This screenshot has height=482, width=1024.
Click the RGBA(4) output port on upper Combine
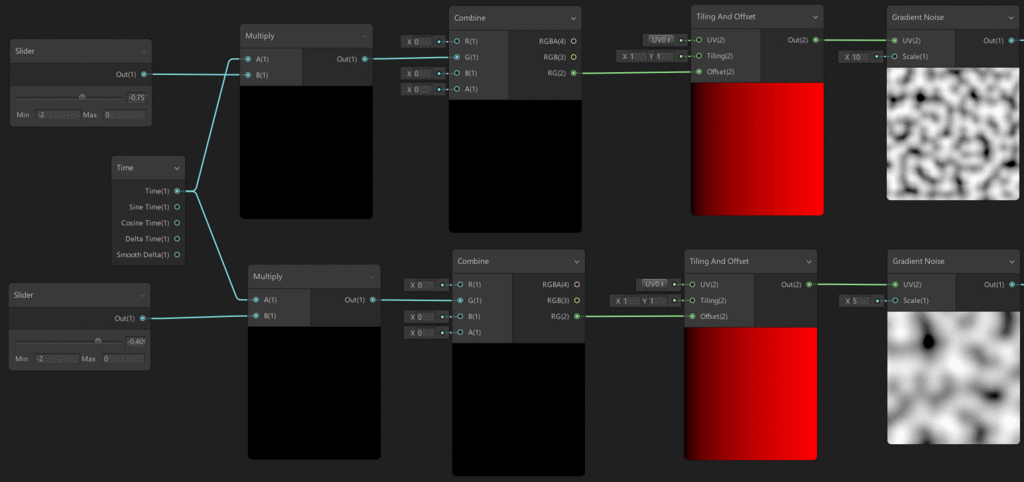(573, 41)
